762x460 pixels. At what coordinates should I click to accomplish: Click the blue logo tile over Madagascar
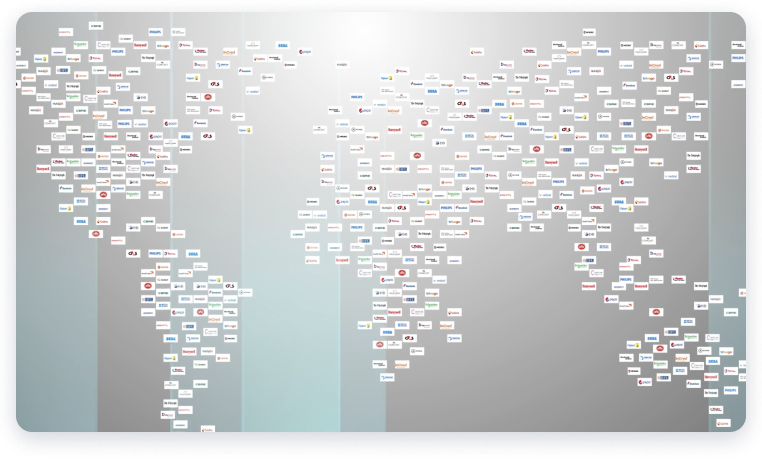point(454,339)
